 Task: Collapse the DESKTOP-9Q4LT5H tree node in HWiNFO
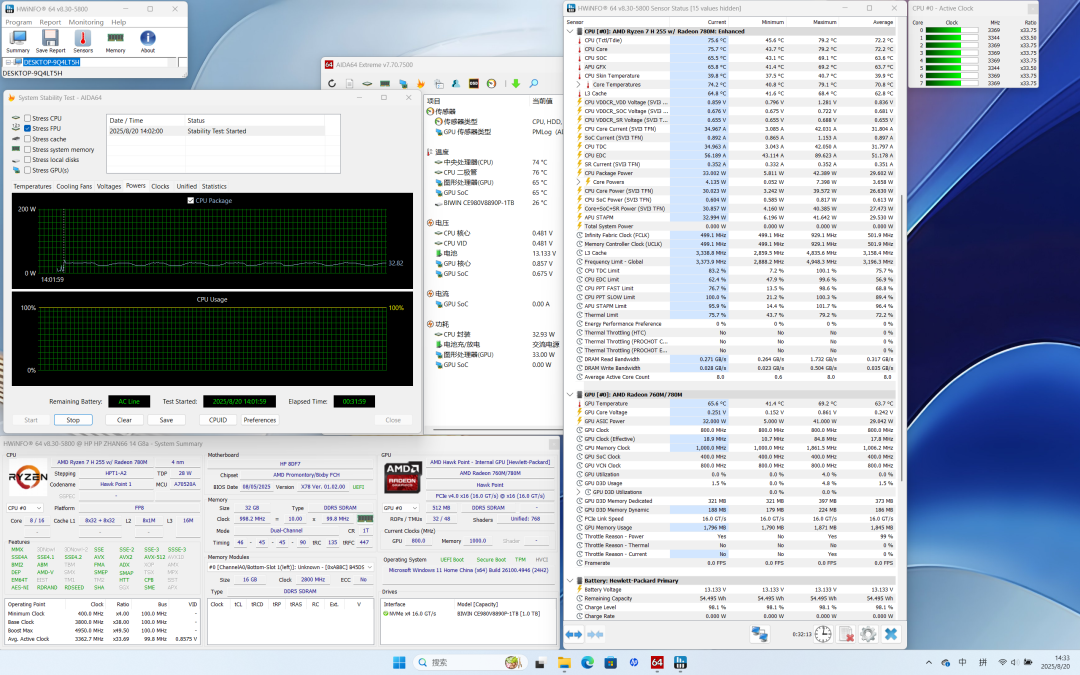coord(8,62)
